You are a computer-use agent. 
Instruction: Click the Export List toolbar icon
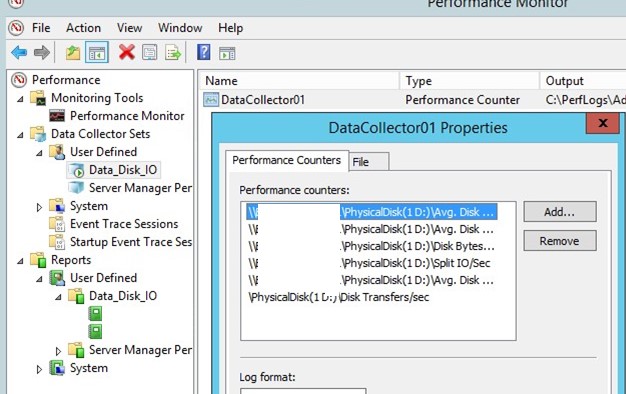tap(173, 53)
